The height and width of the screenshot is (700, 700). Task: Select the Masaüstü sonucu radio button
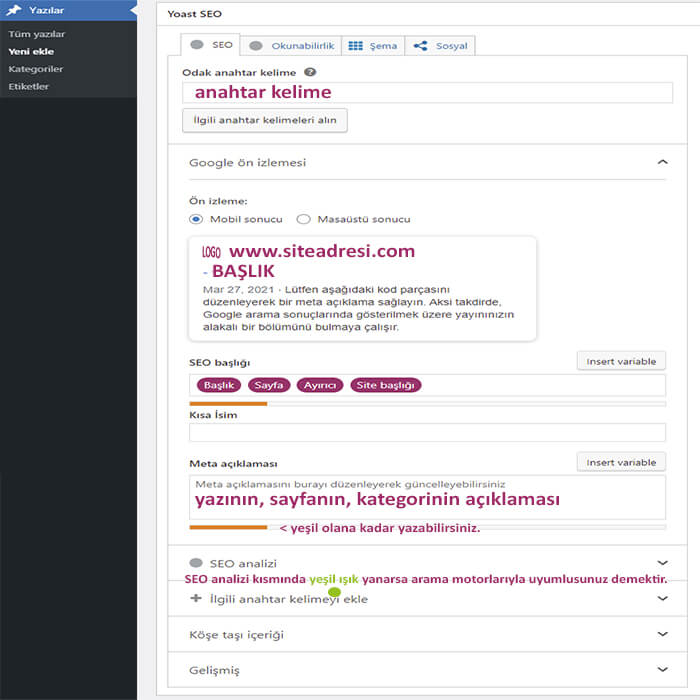click(x=304, y=219)
